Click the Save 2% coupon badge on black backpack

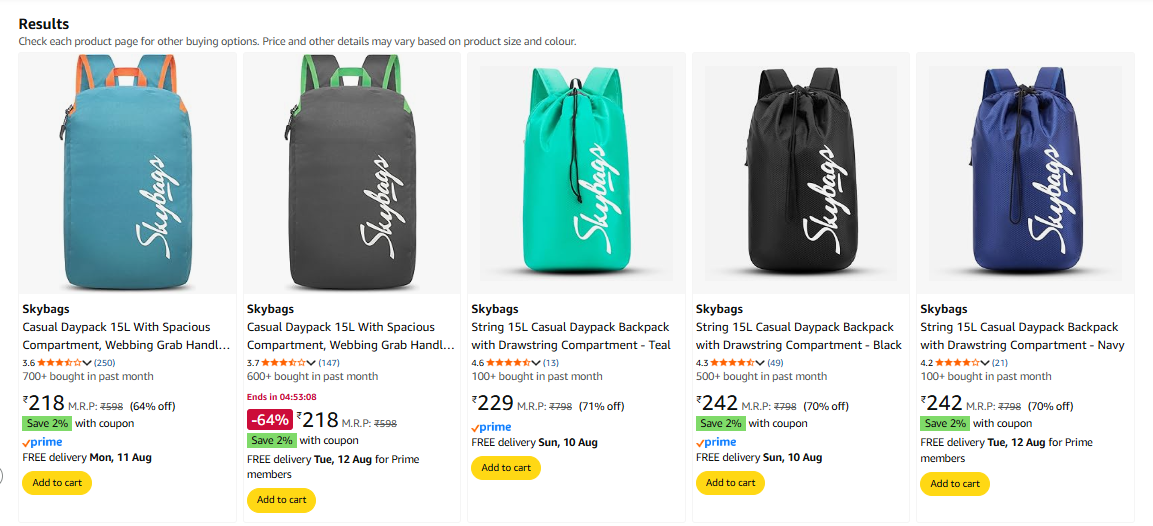pos(721,423)
